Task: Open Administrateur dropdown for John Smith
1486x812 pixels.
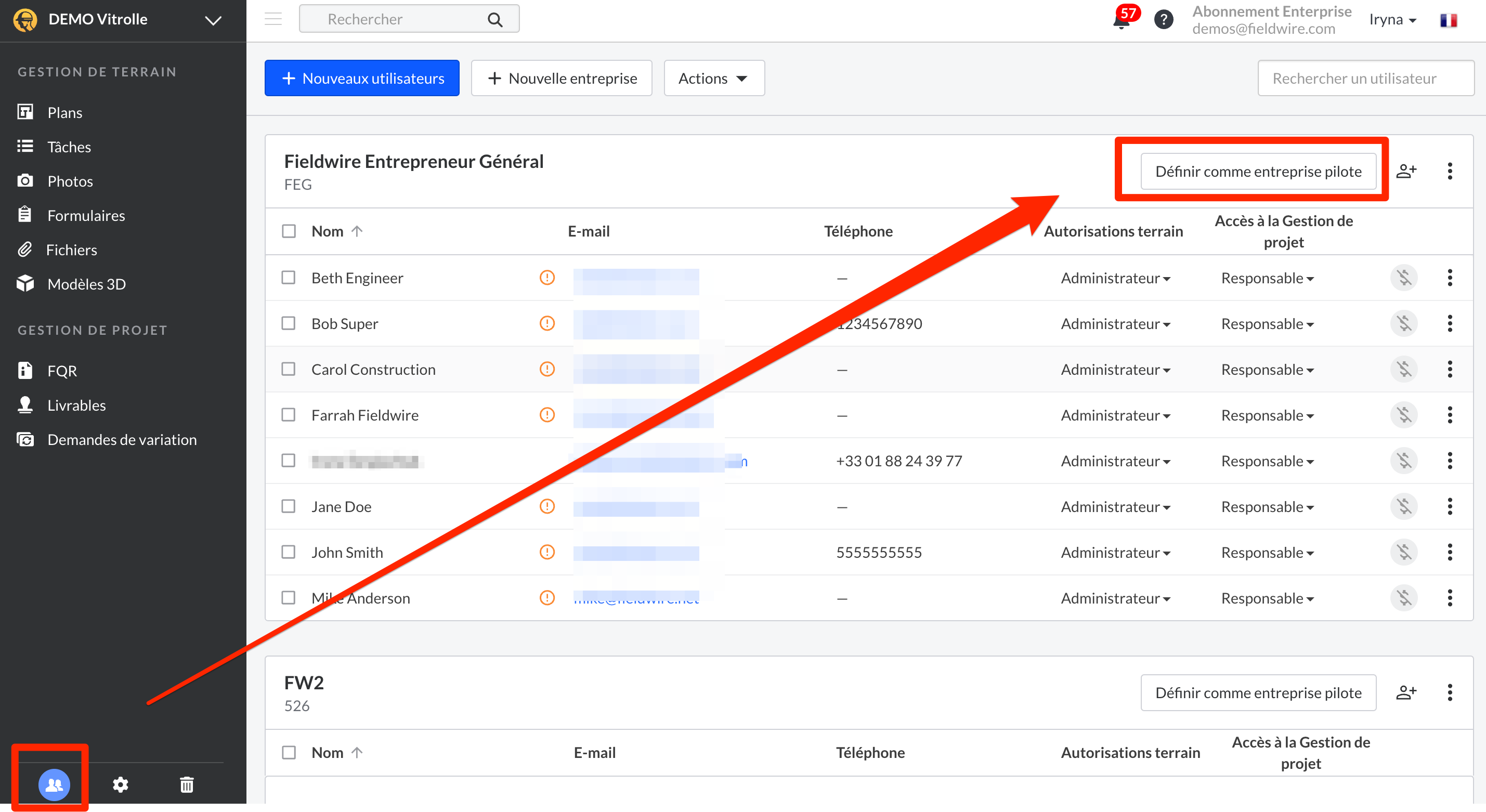Action: pos(1115,552)
